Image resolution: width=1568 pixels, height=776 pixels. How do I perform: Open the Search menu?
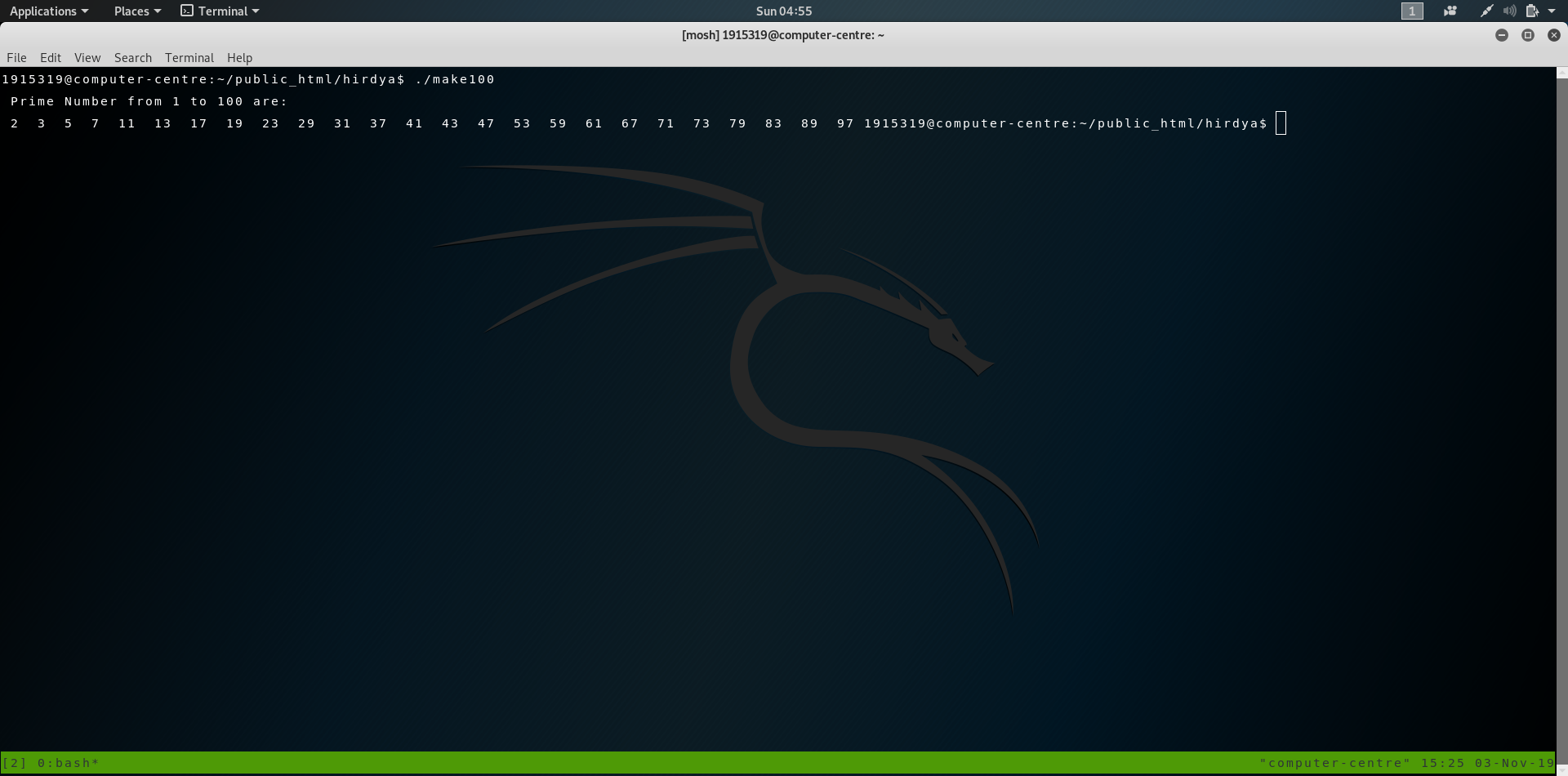coord(133,58)
